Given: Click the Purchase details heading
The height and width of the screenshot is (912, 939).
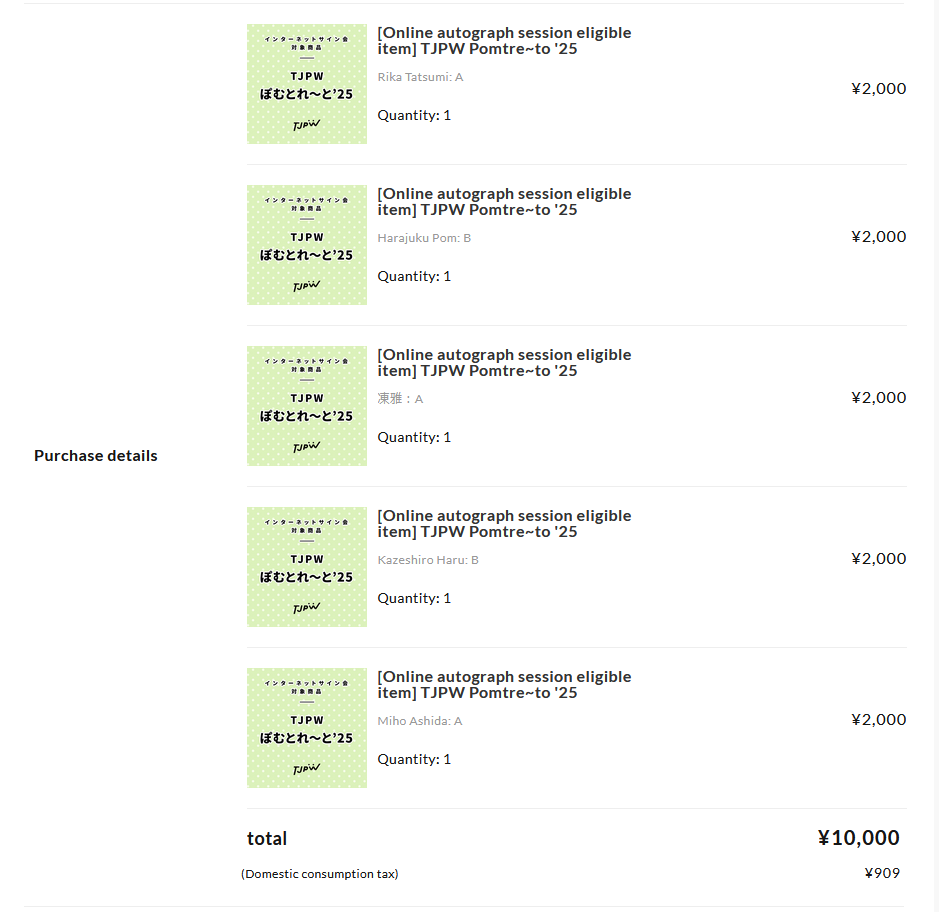Looking at the screenshot, I should coord(96,456).
